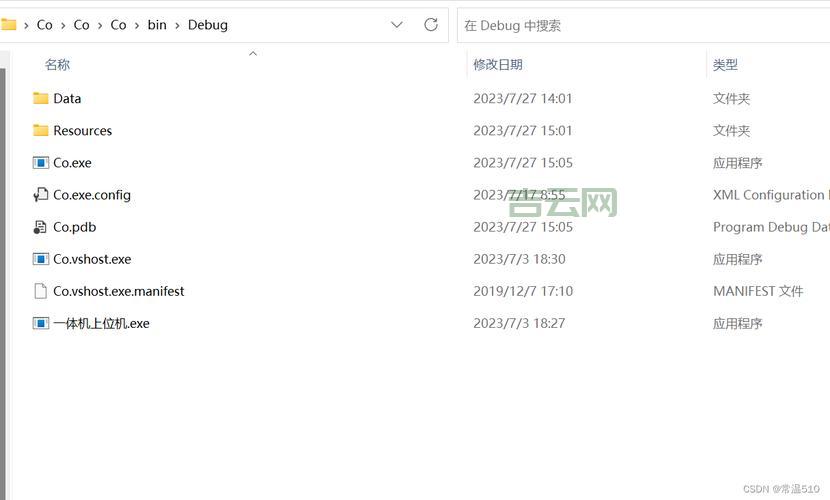Screen dimensions: 830x500
Task: Click the Co.exe application icon
Action: 41,163
